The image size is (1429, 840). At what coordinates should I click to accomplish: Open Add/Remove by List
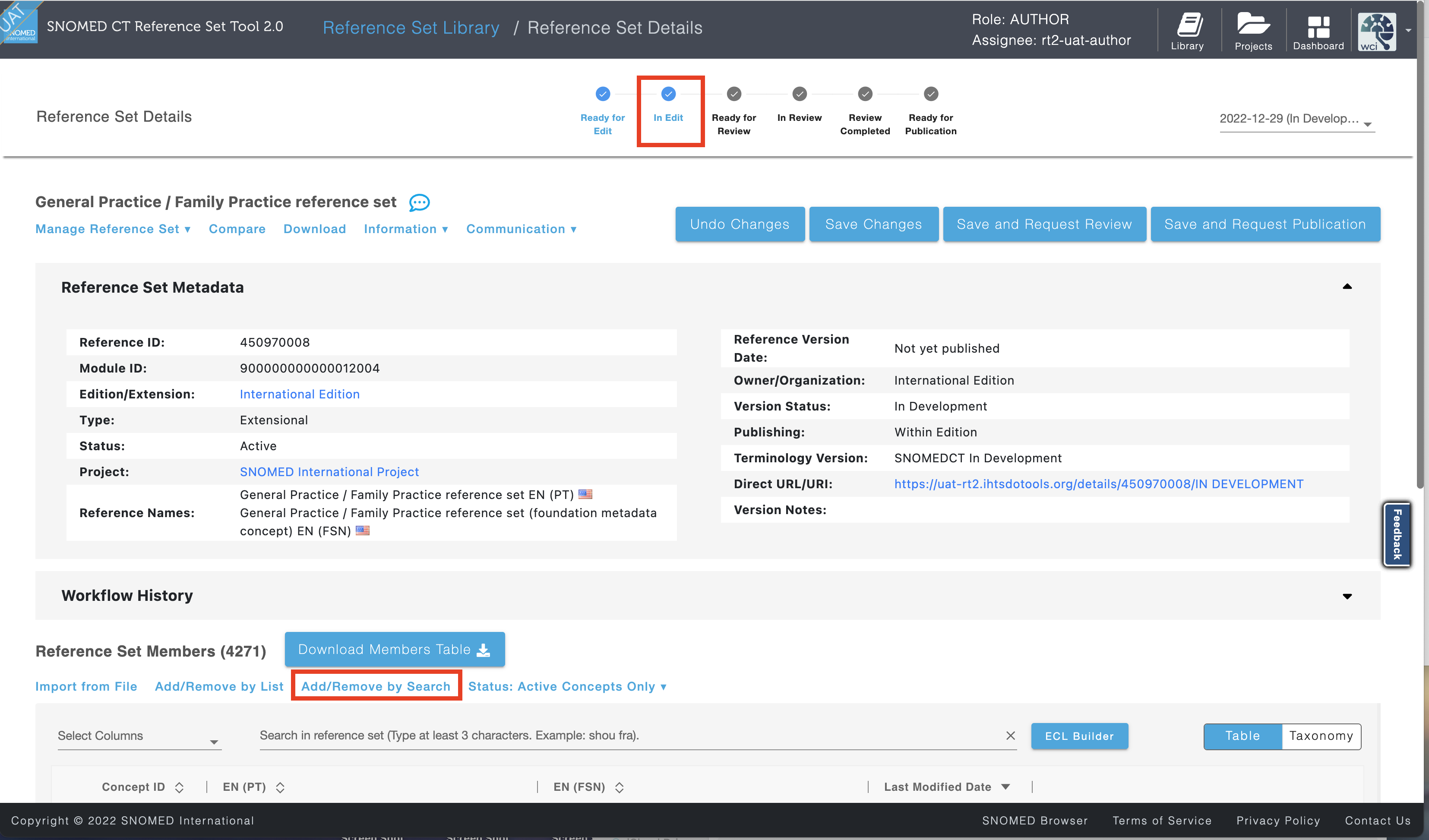219,686
